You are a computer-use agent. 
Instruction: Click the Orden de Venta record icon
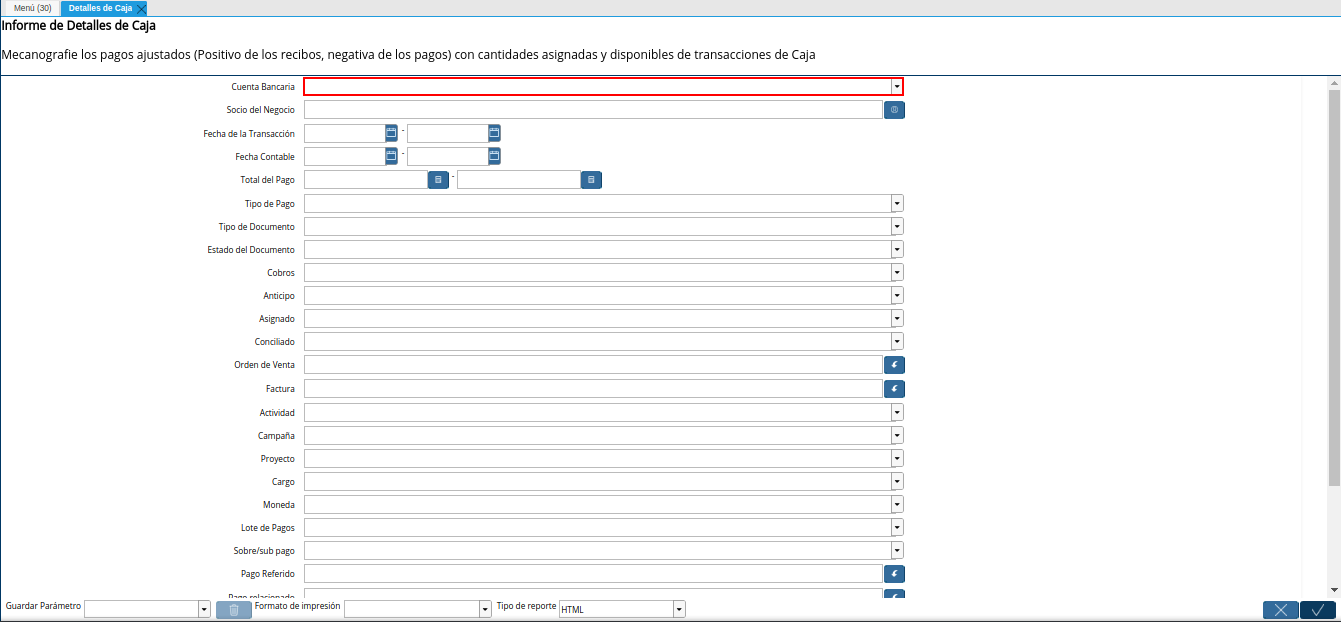coord(893,364)
